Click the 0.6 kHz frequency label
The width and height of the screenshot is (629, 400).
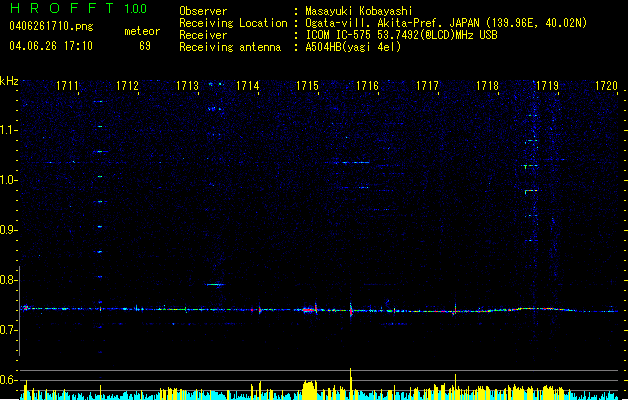pyautogui.click(x=8, y=380)
